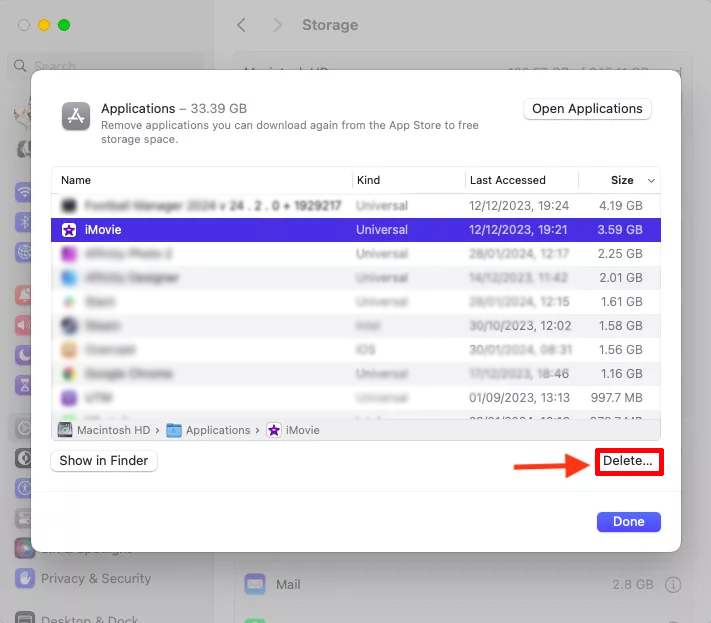Click the Mail envelope icon in Storage window

click(255, 584)
